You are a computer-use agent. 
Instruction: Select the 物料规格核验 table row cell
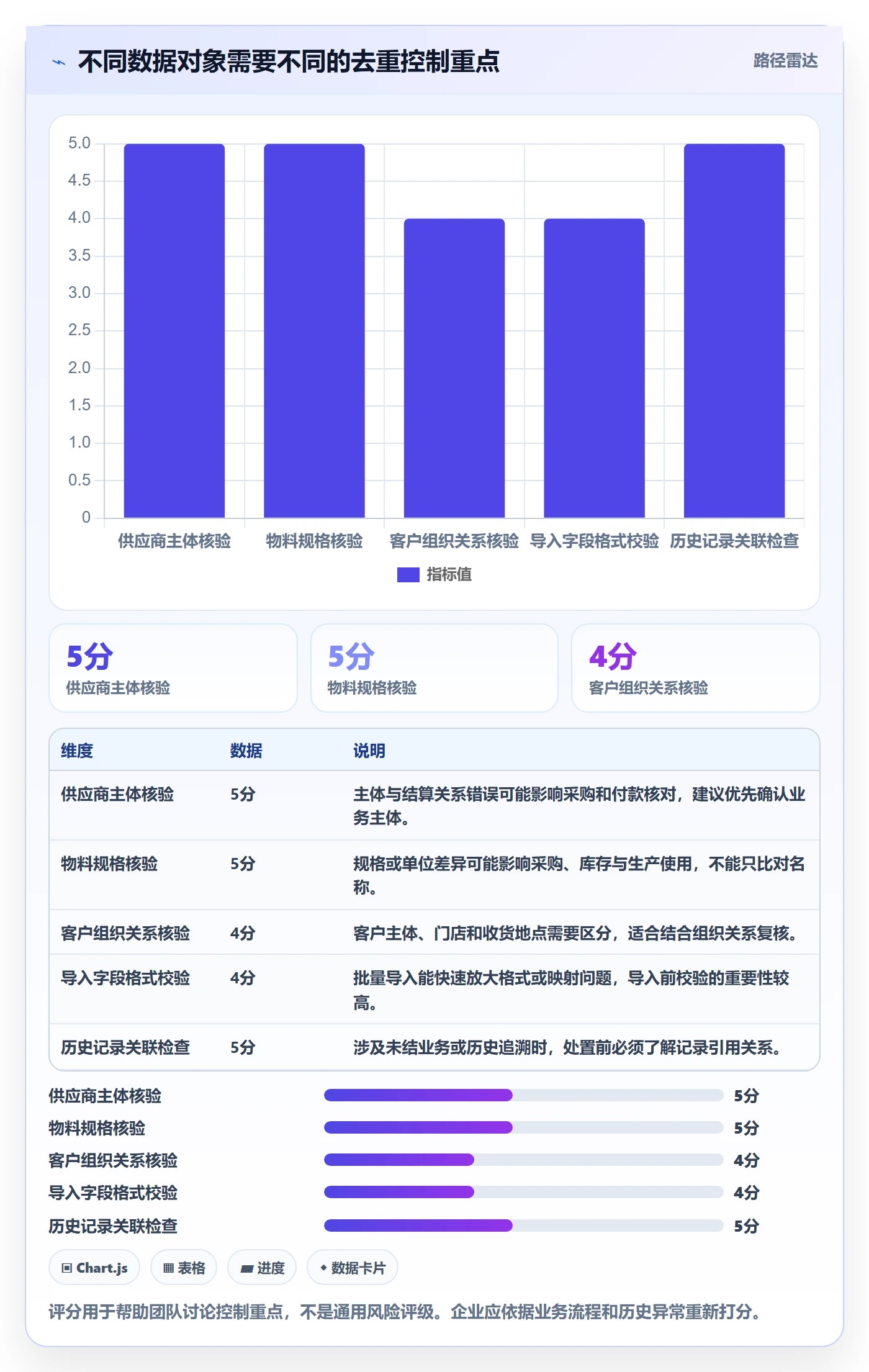(109, 864)
